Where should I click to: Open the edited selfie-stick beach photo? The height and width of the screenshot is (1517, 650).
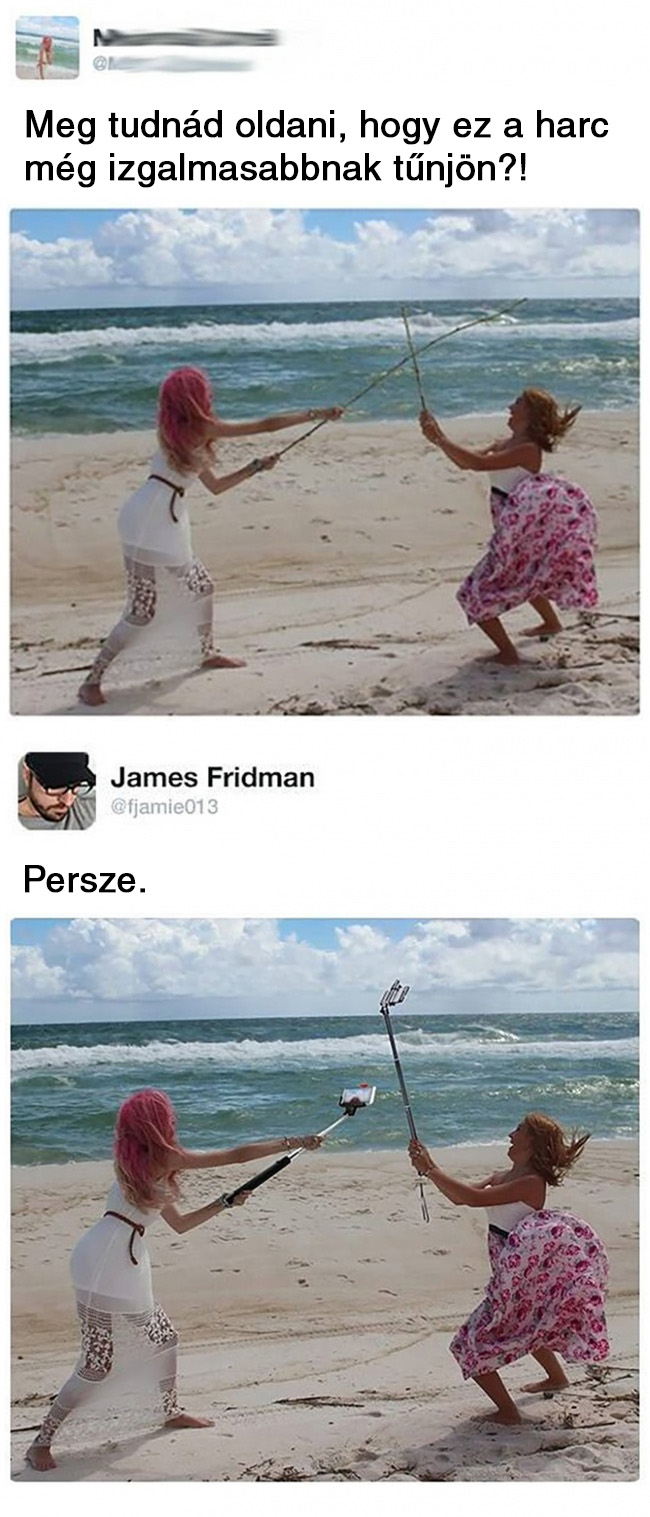click(x=325, y=1199)
